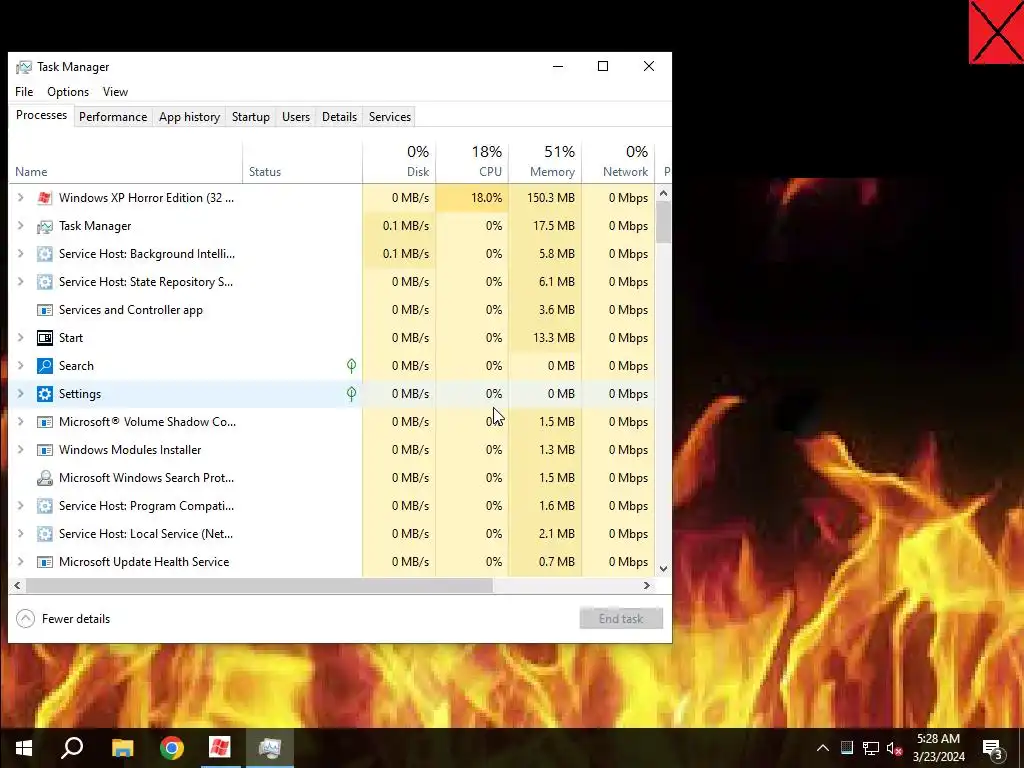
Task: Sort by the Name column header
Action: point(125,161)
